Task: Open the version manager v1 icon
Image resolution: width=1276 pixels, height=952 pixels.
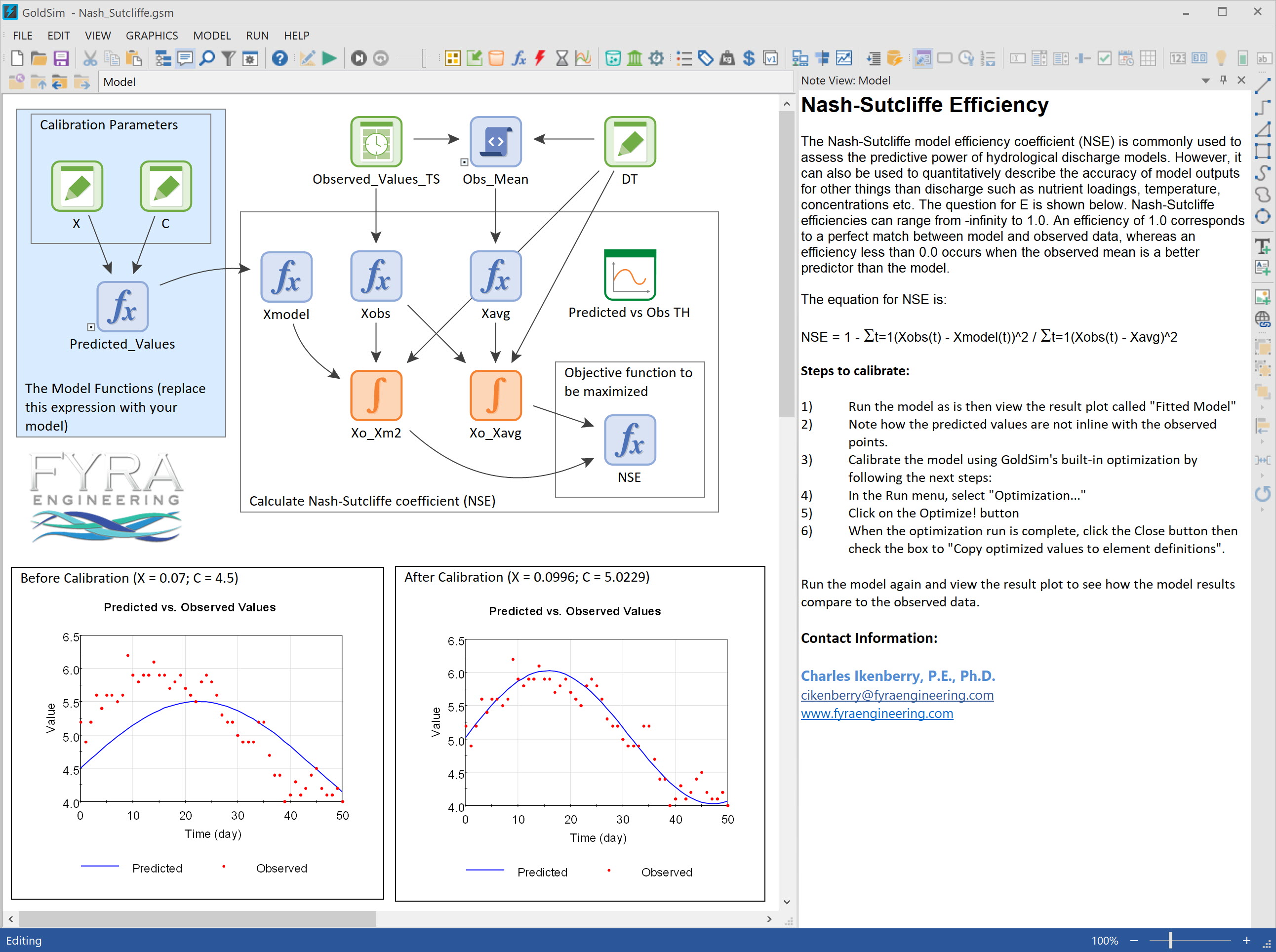Action: pos(770,58)
